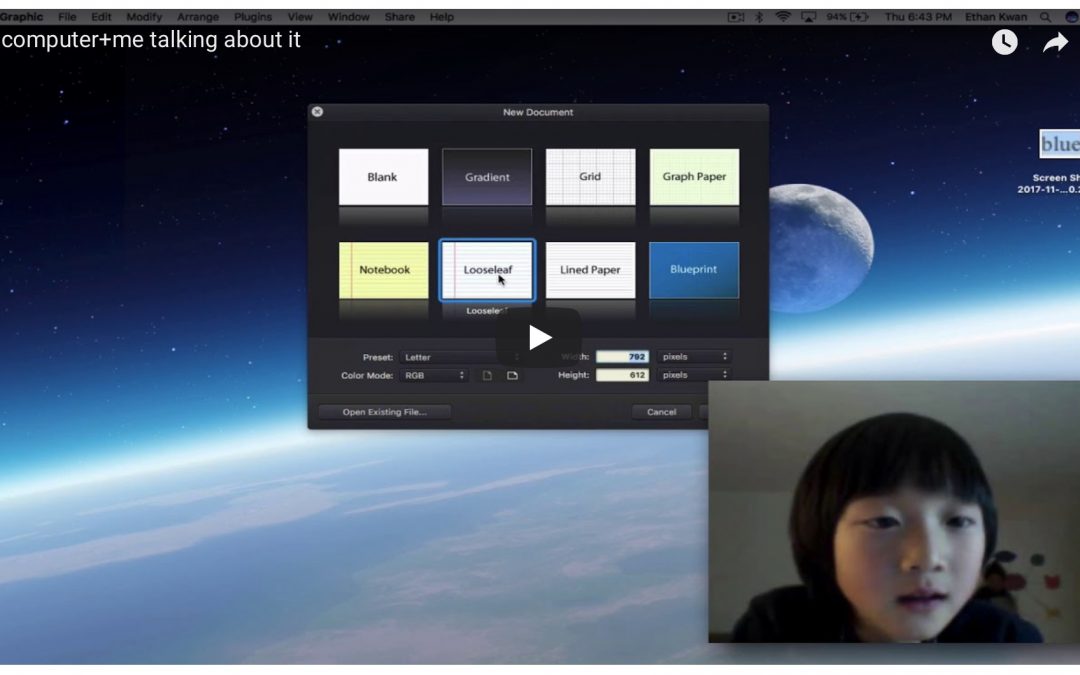This screenshot has width=1080, height=675.
Task: Click the Ethan Kwan user name
Action: tap(996, 17)
